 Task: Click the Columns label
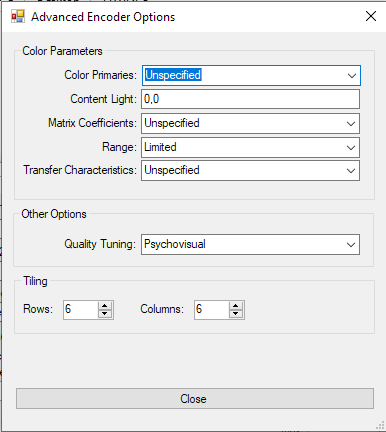click(x=162, y=309)
